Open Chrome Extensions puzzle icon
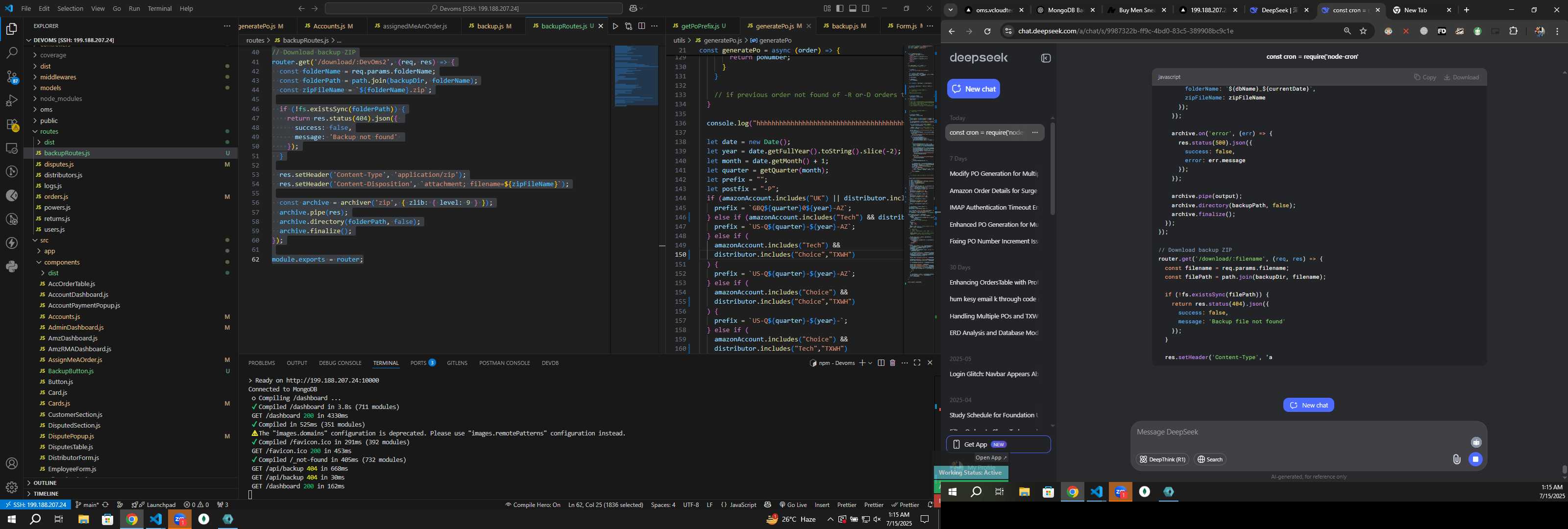The width and height of the screenshot is (1568, 529). pos(1514,31)
